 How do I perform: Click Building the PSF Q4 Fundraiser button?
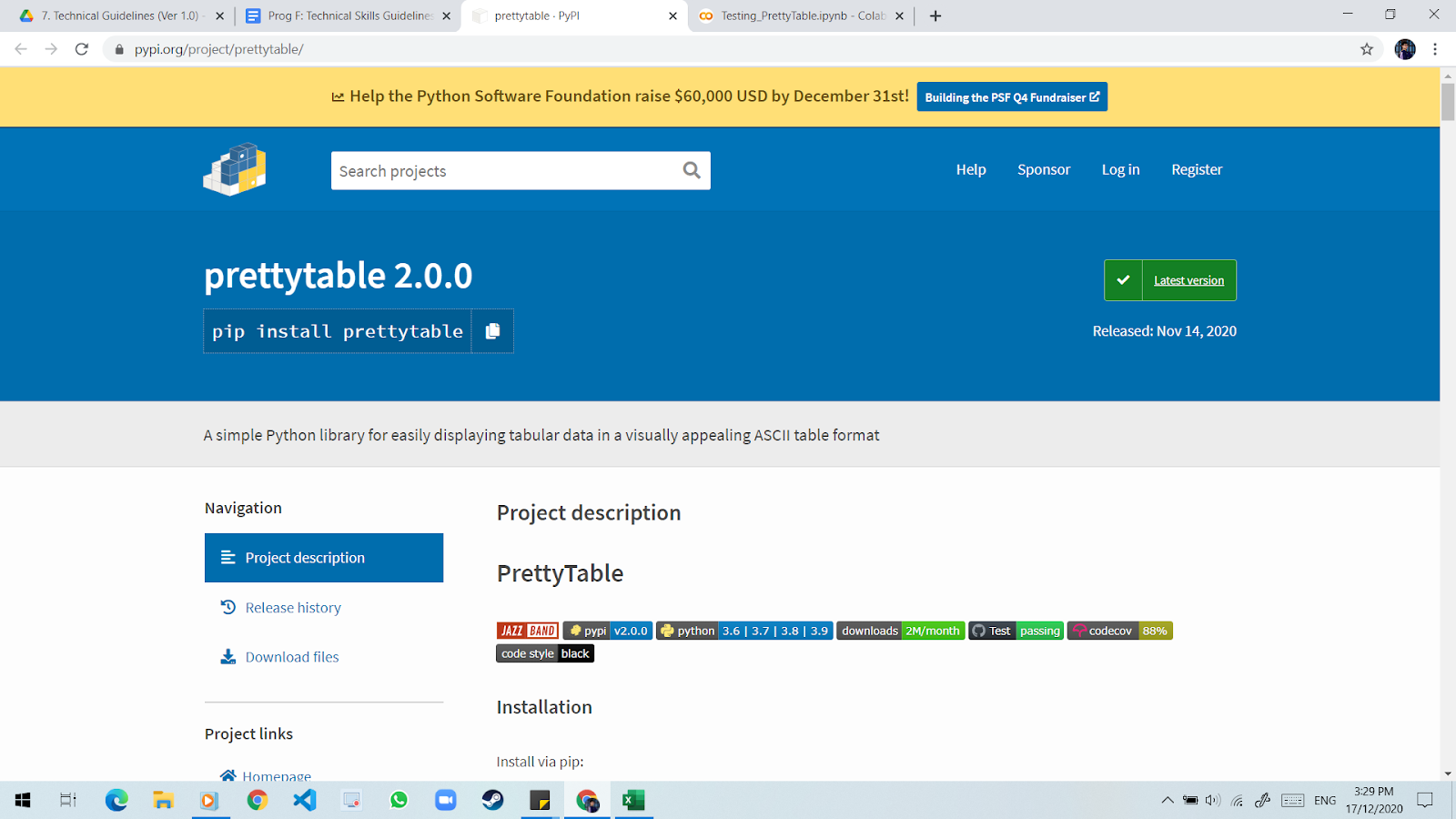point(1011,97)
